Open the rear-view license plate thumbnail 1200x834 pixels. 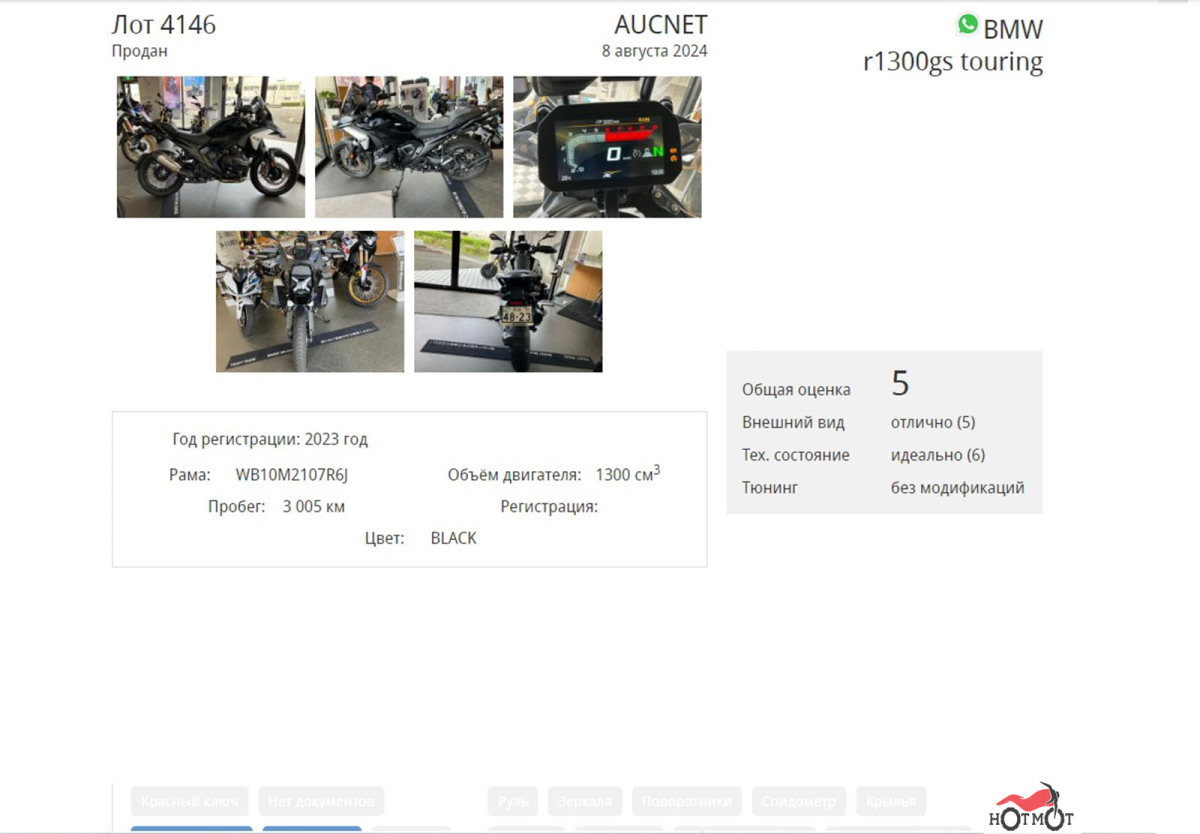click(x=508, y=301)
